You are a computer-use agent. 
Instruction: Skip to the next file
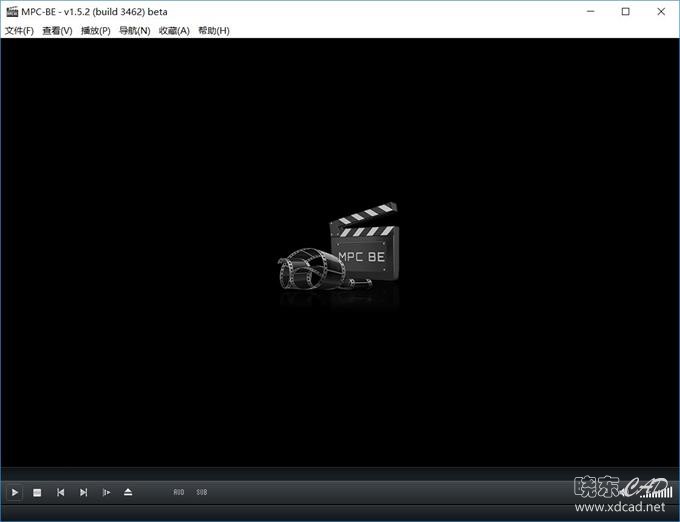pyautogui.click(x=83, y=492)
